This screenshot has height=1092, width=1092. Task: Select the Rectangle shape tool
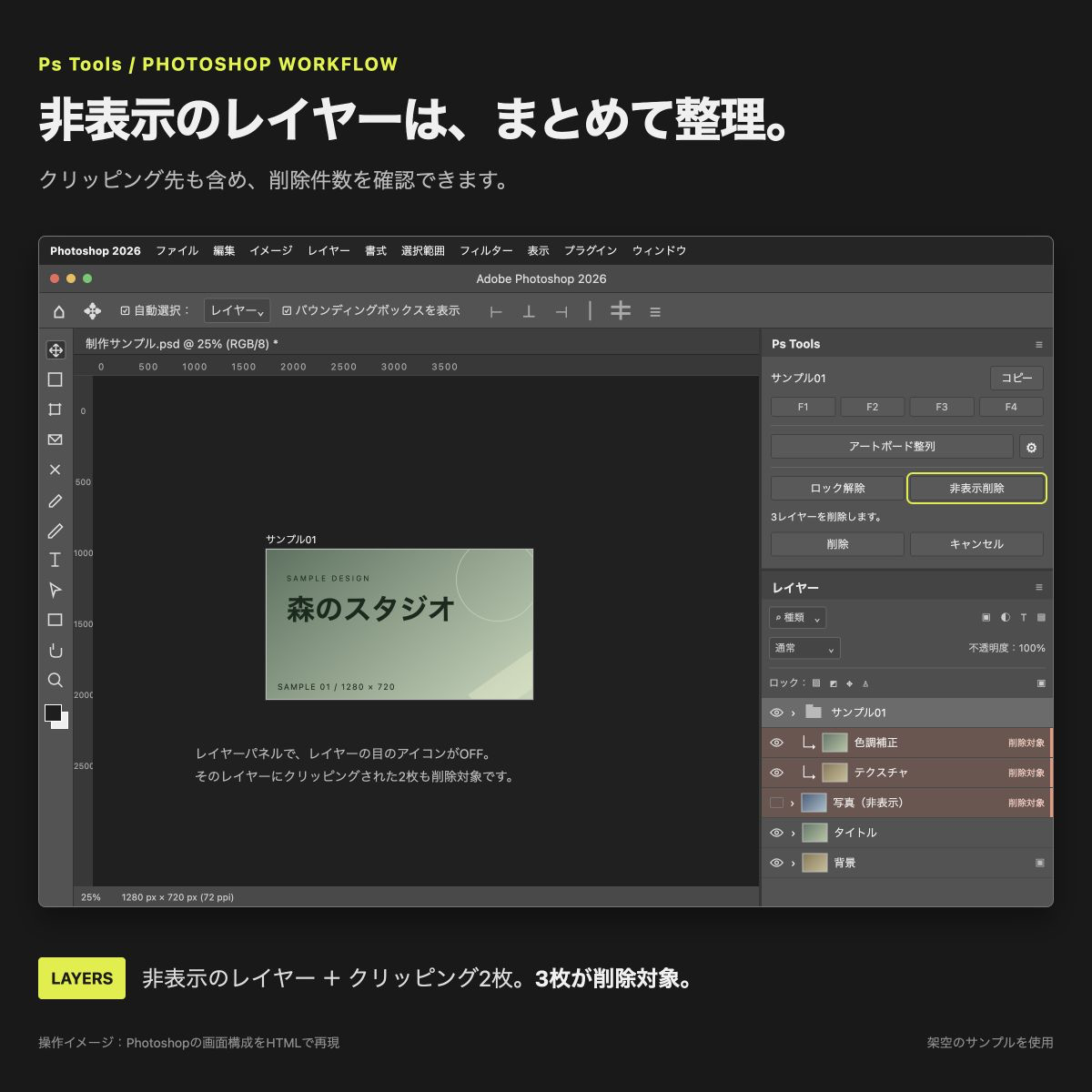tap(56, 620)
